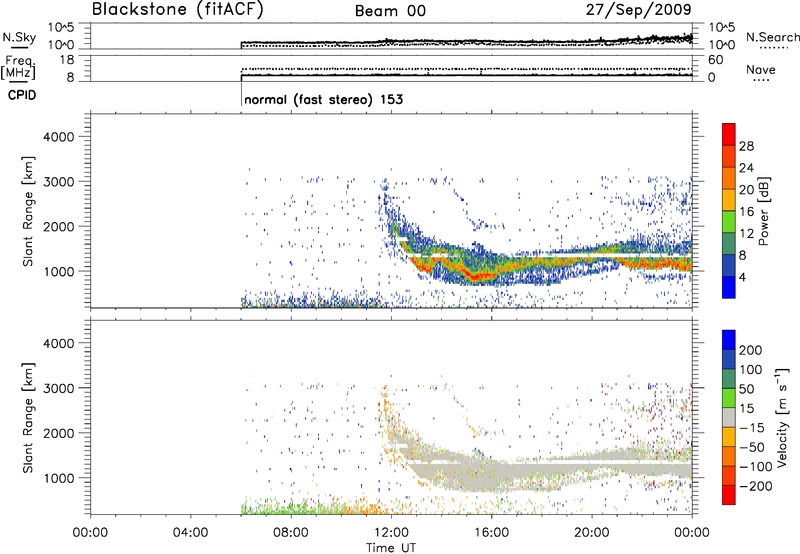Click the '2000' tick of velocity panel
Screen dimensions: 800x554
point(58,433)
